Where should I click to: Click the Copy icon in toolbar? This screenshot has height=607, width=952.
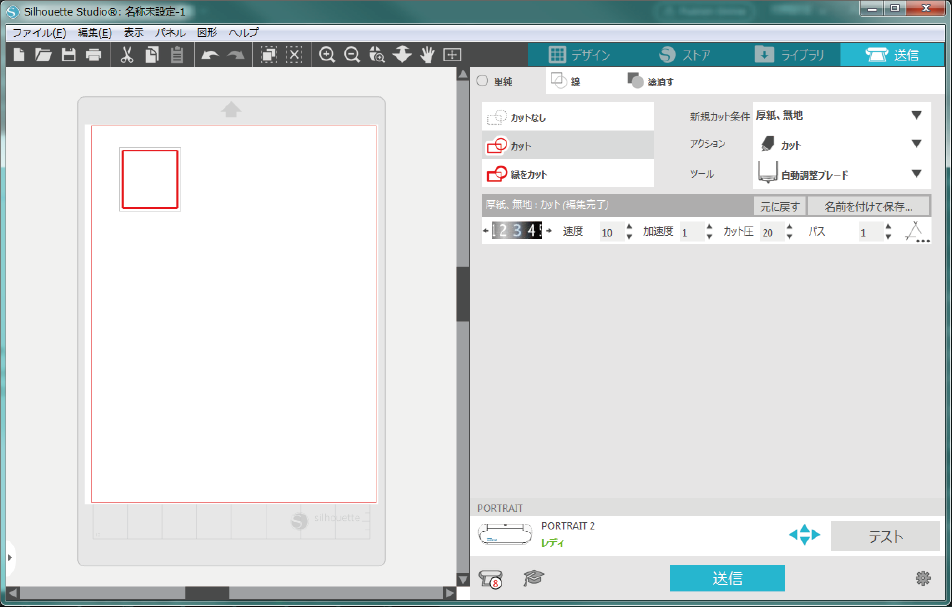click(x=152, y=55)
